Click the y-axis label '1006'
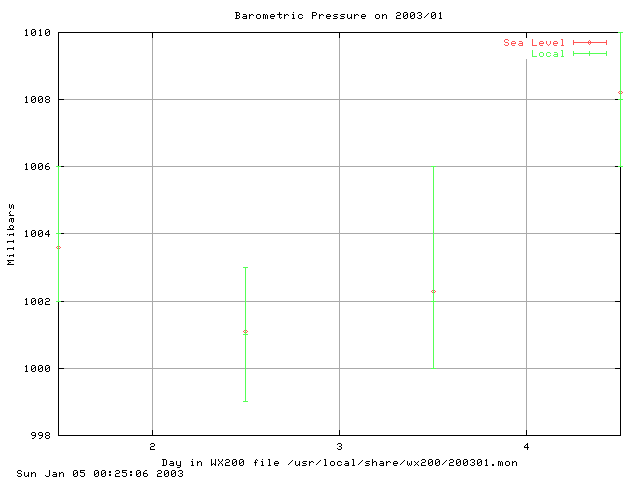640x480 pixels. click(37, 167)
